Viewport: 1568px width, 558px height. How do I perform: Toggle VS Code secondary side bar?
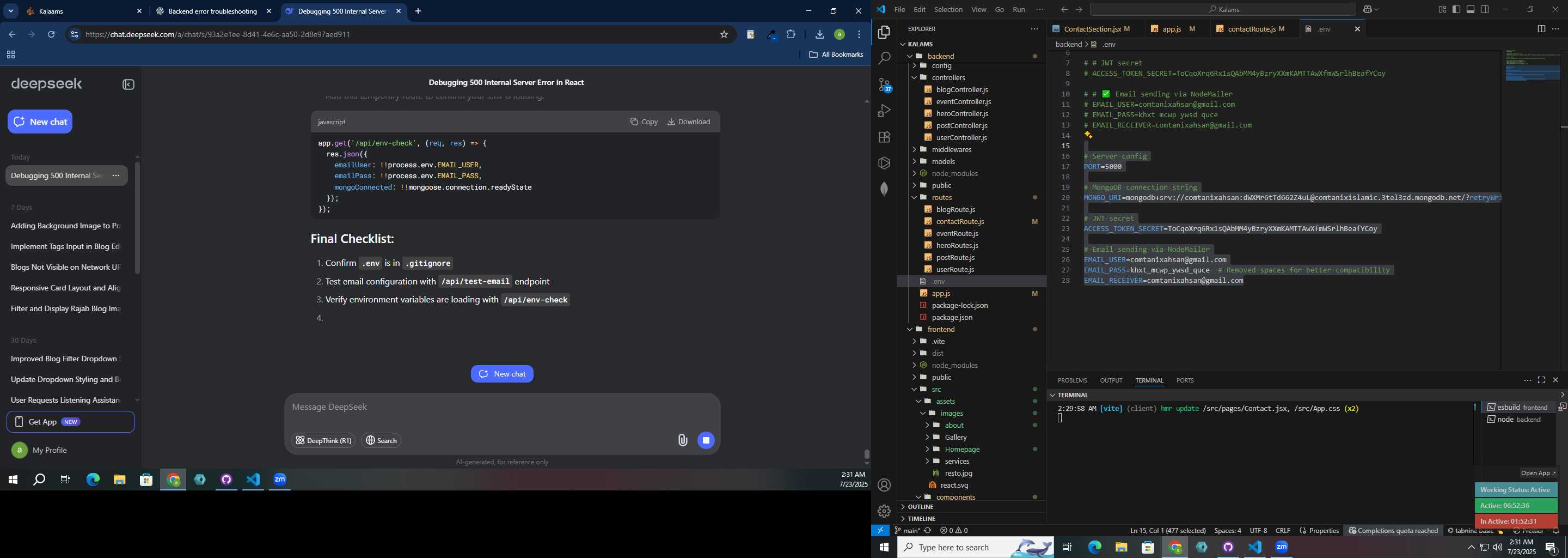1485,9
